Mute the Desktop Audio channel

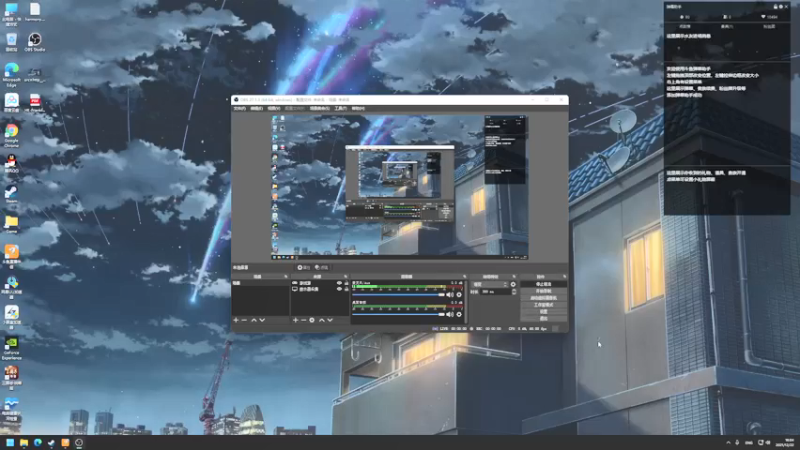(x=450, y=314)
